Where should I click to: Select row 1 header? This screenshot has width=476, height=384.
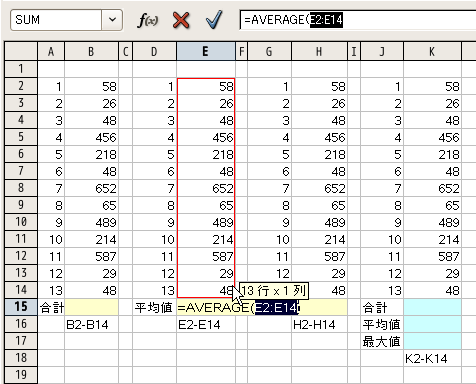[21, 69]
